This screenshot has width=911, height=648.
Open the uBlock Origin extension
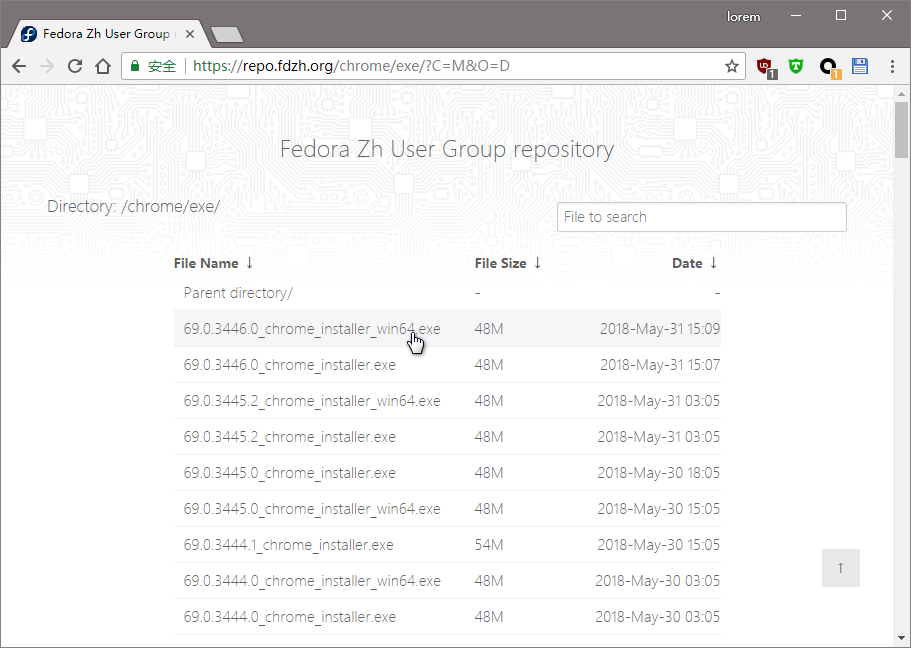(x=766, y=67)
